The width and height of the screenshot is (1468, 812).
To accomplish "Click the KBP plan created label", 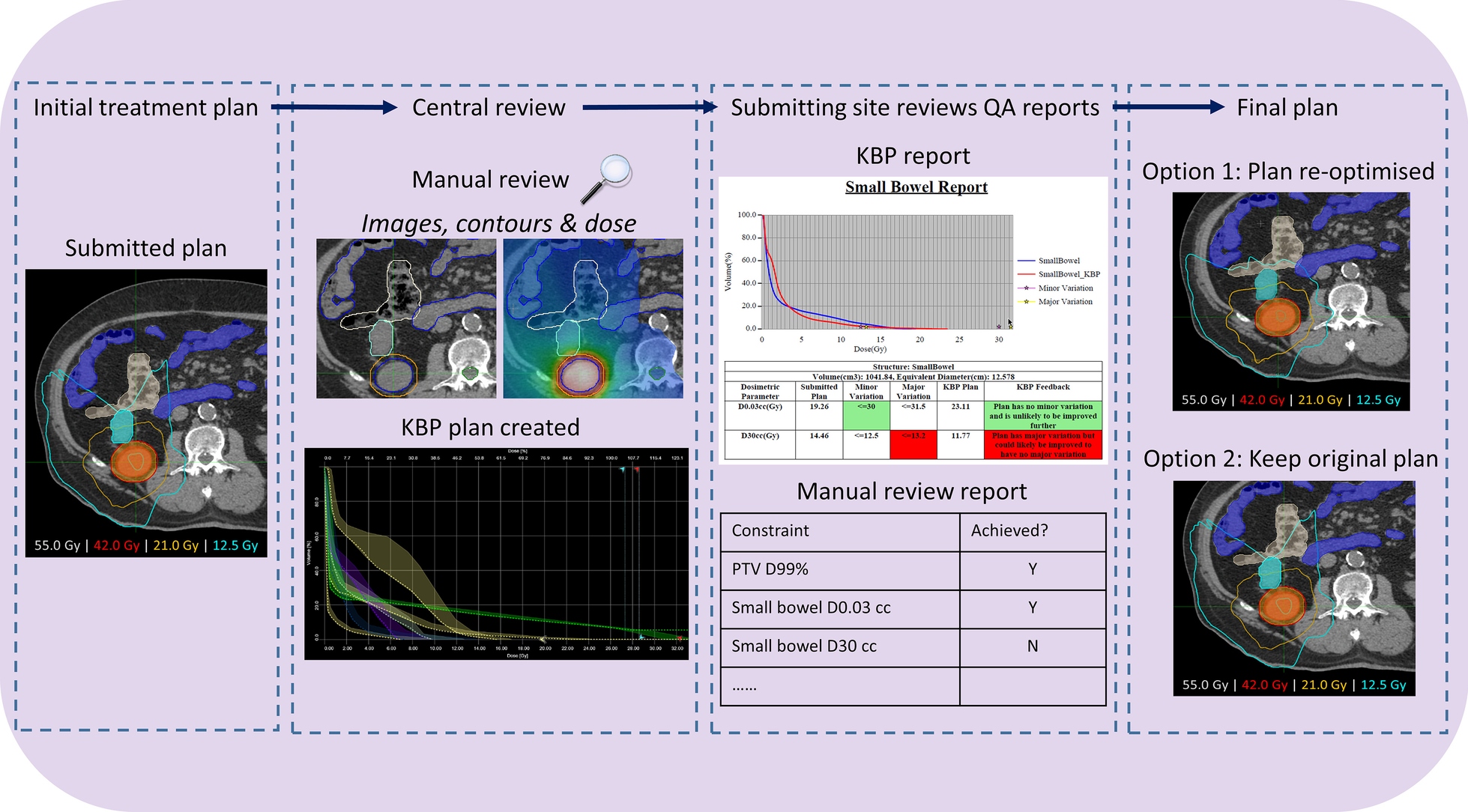I will pyautogui.click(x=490, y=428).
